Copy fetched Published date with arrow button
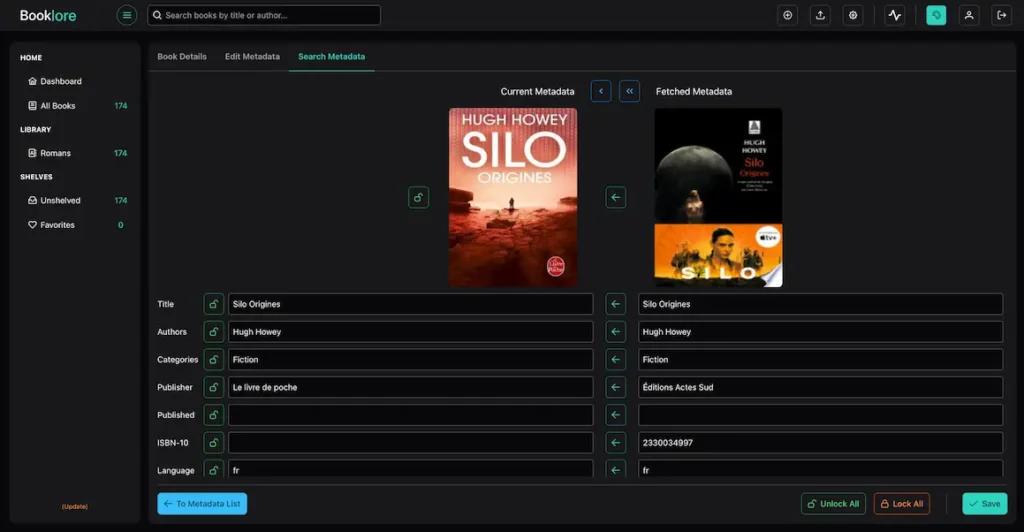This screenshot has width=1024, height=532. [x=615, y=415]
